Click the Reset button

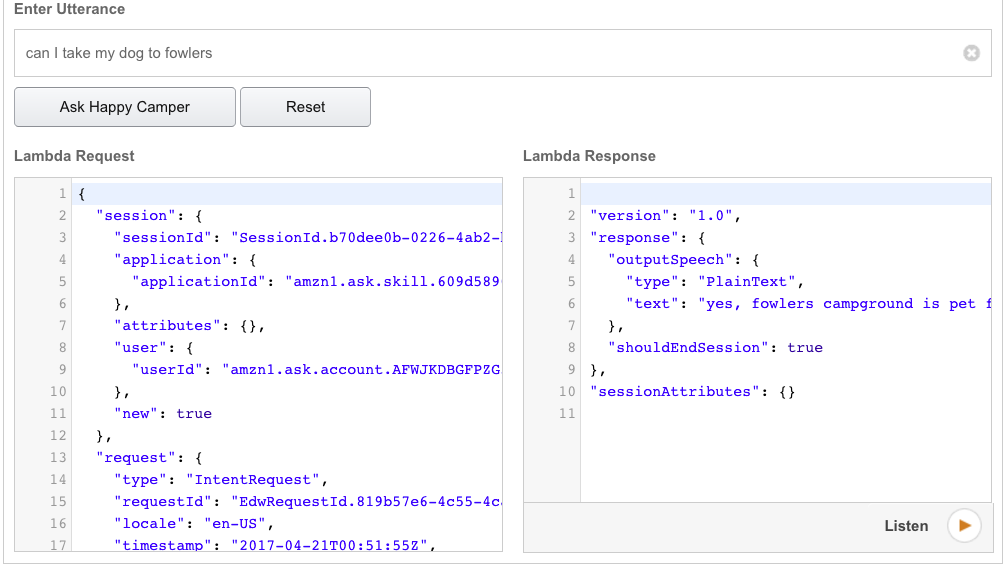pyautogui.click(x=305, y=107)
